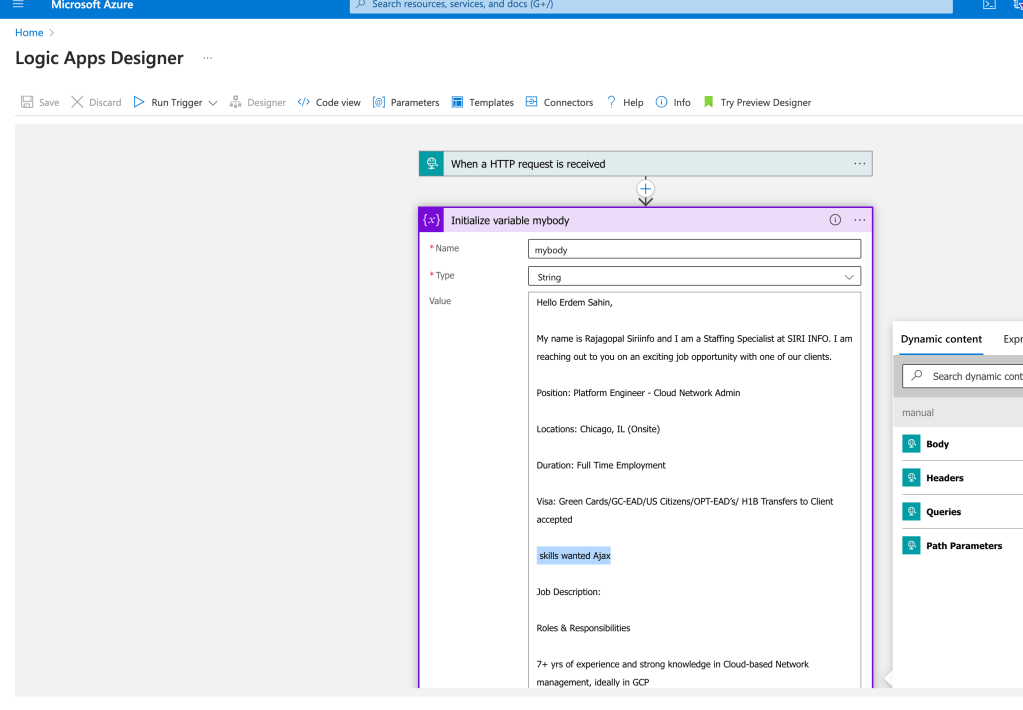This screenshot has width=1023, height=710.
Task: Open the Azure portal hamburger menu
Action: coord(18,5)
